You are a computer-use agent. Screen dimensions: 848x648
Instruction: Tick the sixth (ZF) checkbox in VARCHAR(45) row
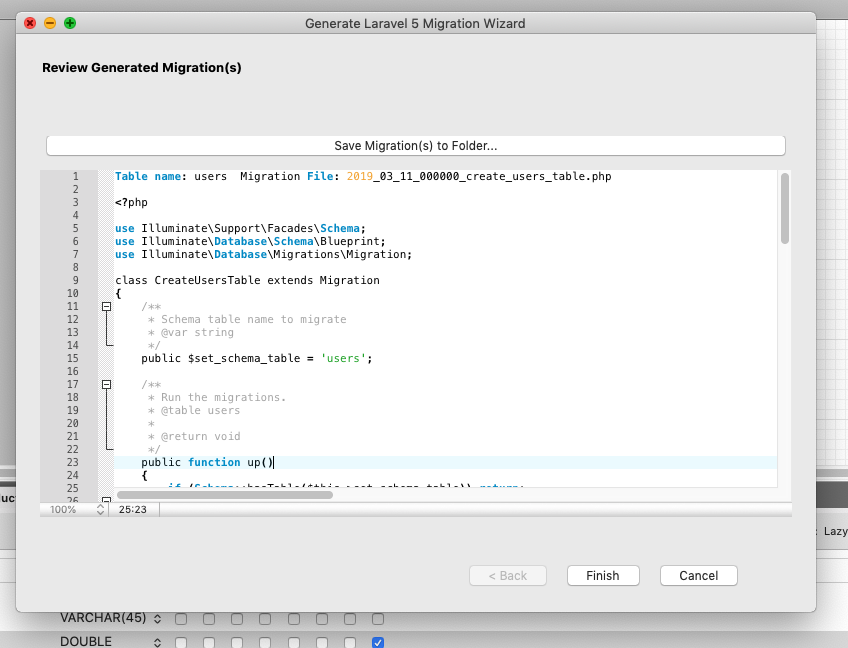322,618
